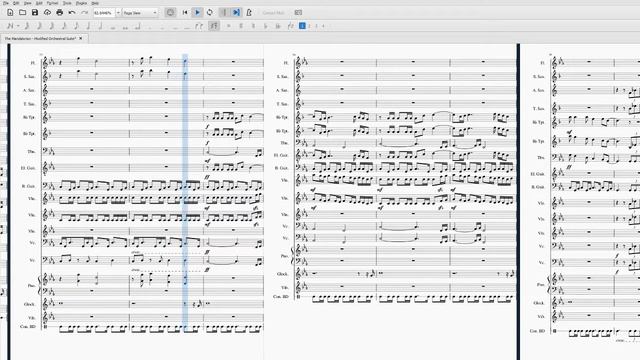
Task: Select the longa note duration
Action: point(138,26)
